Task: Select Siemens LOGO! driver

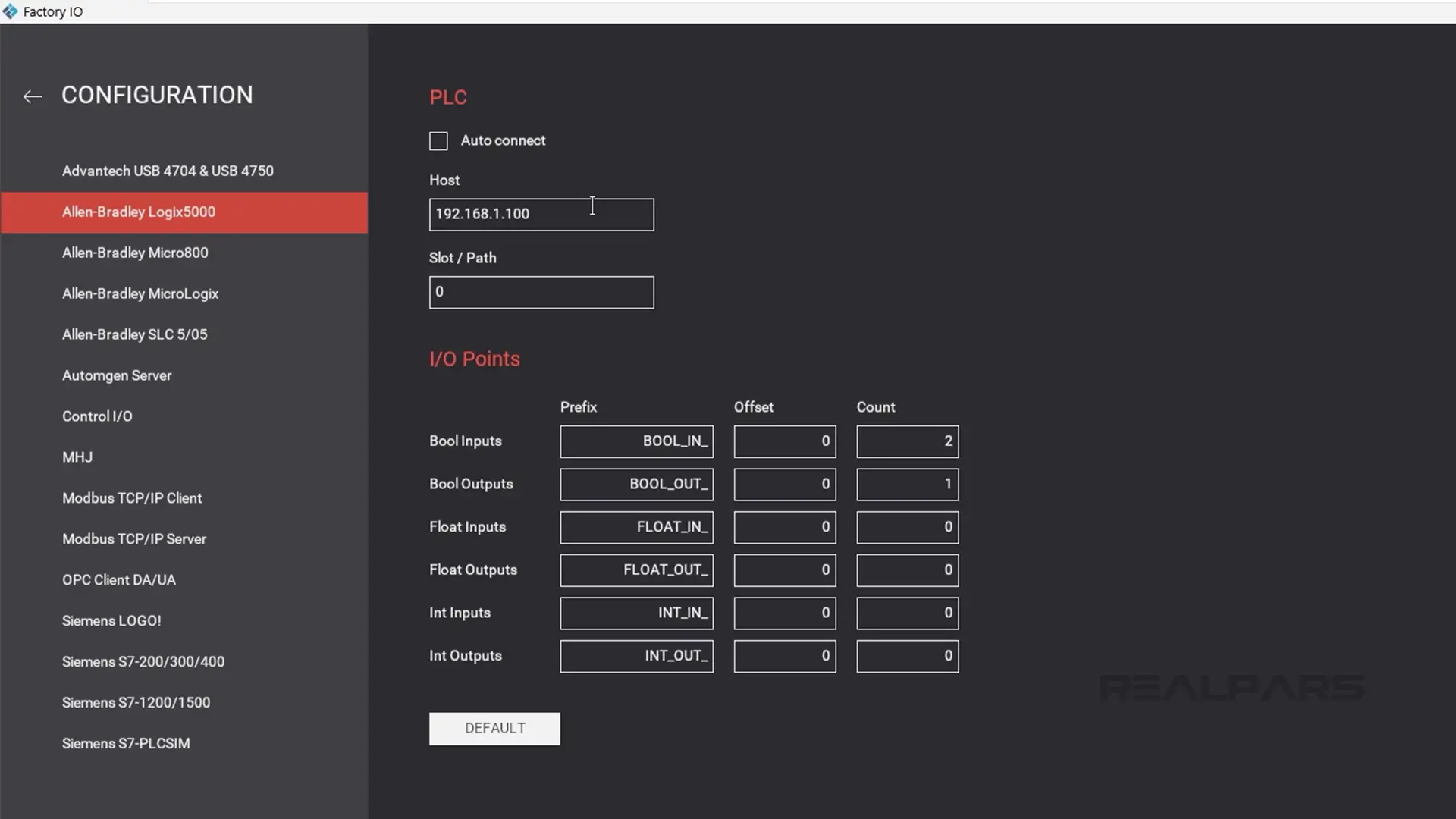Action: [184, 622]
